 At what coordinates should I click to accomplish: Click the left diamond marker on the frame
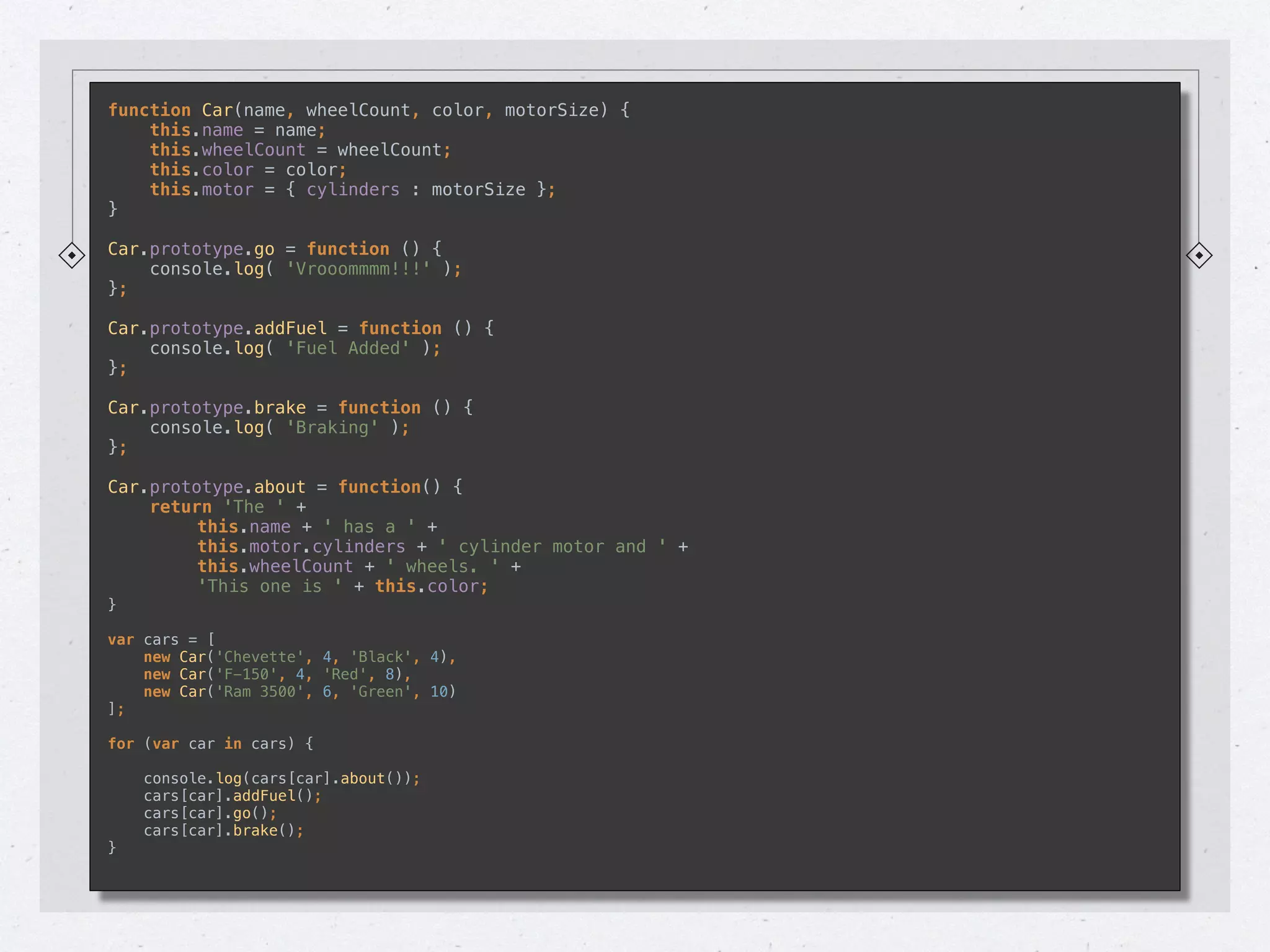[x=72, y=255]
